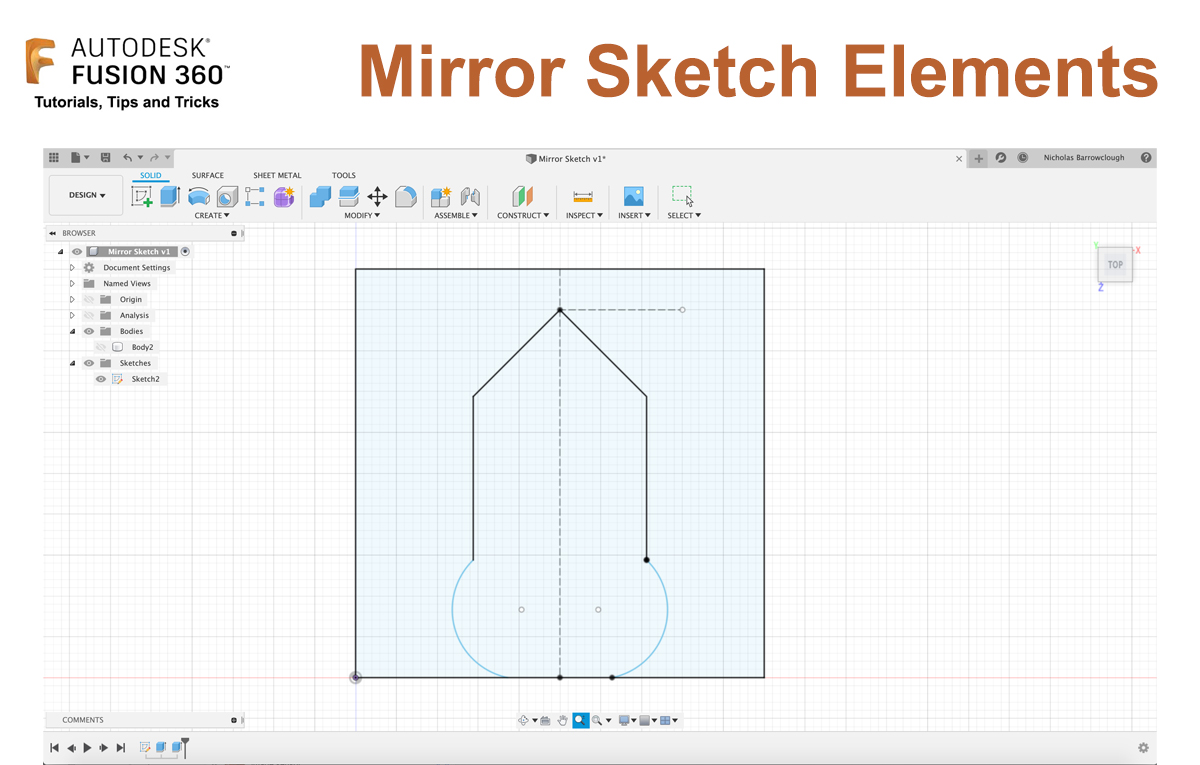
Task: Switch to the SHEET METAL tab
Action: [x=277, y=175]
